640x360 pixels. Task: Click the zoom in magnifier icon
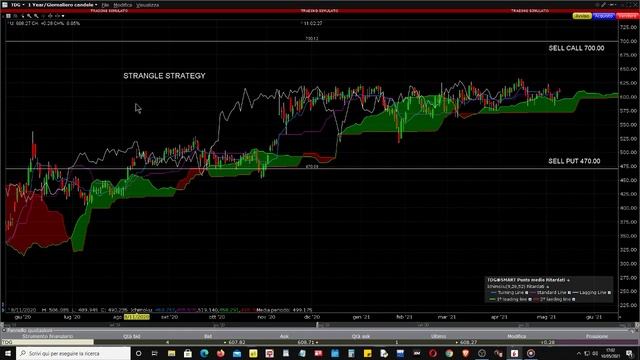[29, 16]
